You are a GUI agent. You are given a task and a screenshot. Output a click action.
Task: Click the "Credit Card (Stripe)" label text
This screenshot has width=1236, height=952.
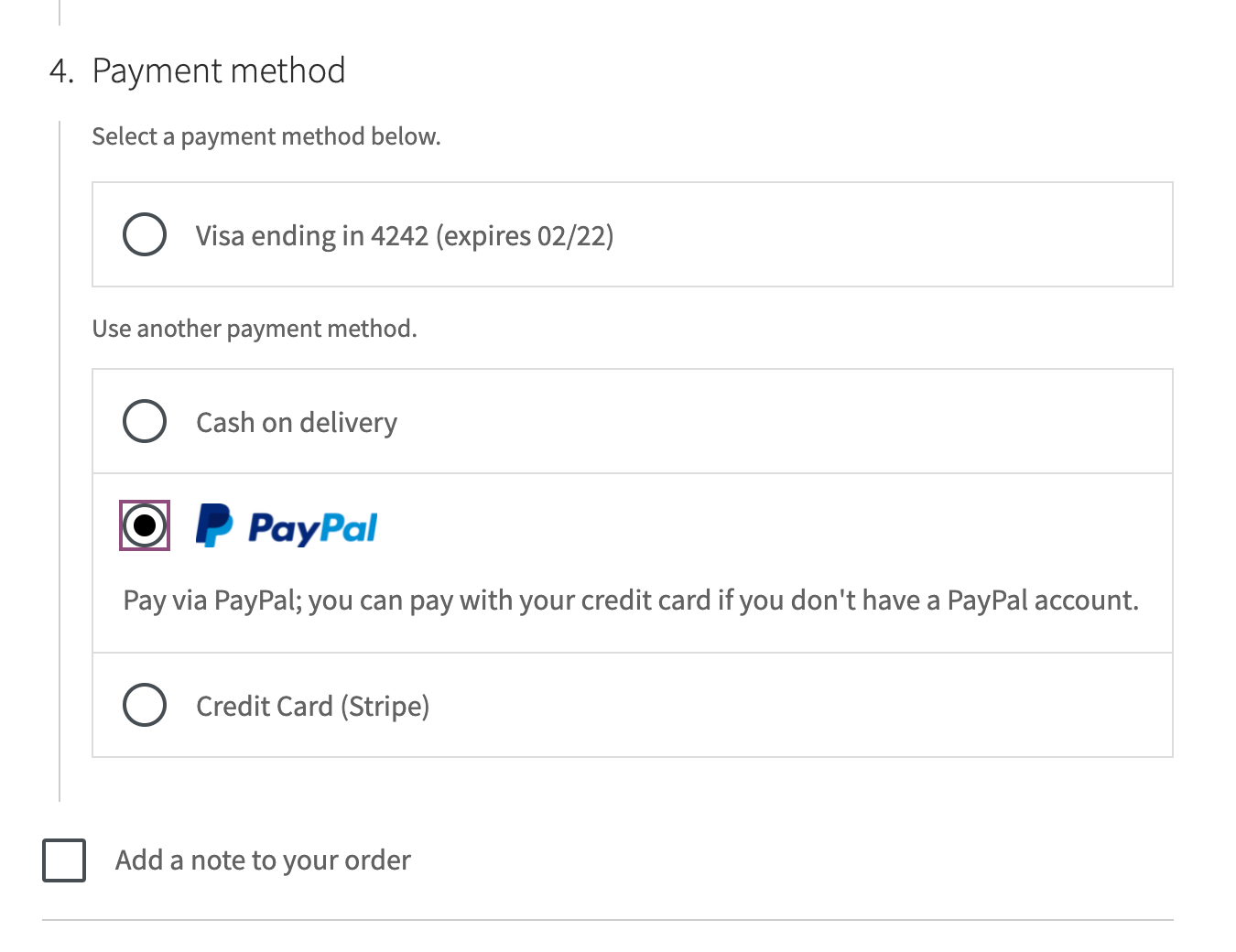(313, 706)
